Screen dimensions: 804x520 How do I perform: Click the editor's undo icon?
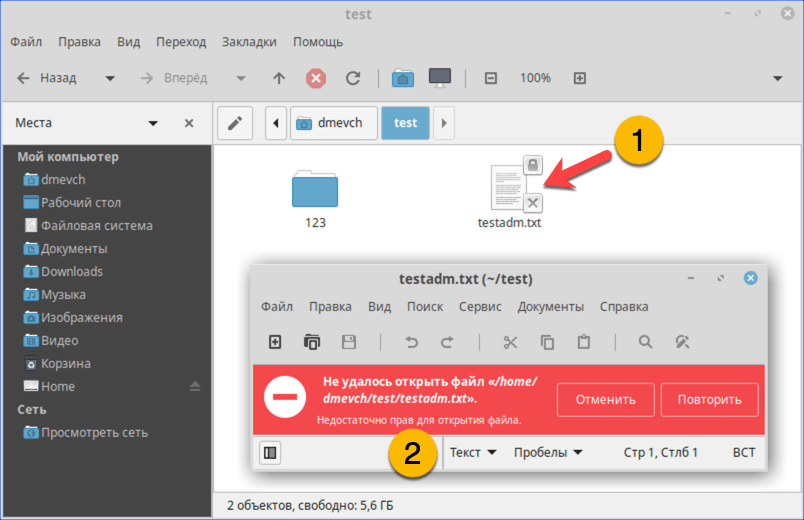tap(411, 342)
